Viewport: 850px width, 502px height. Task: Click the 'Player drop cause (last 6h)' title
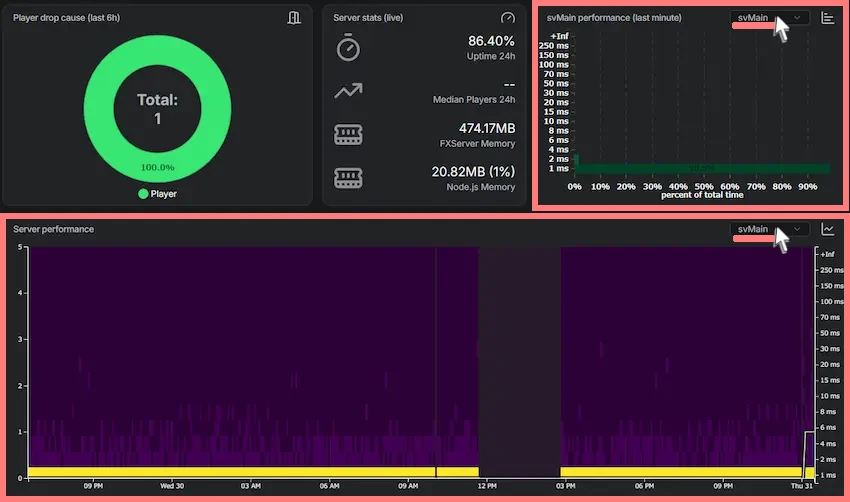point(66,18)
